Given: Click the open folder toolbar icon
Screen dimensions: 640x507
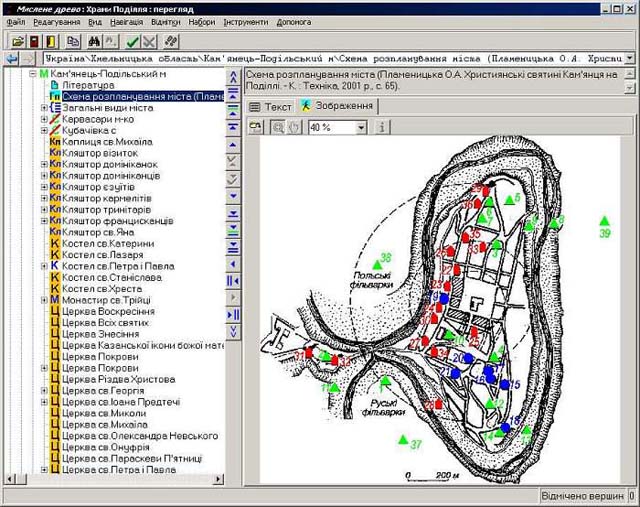Looking at the screenshot, I should pos(16,41).
